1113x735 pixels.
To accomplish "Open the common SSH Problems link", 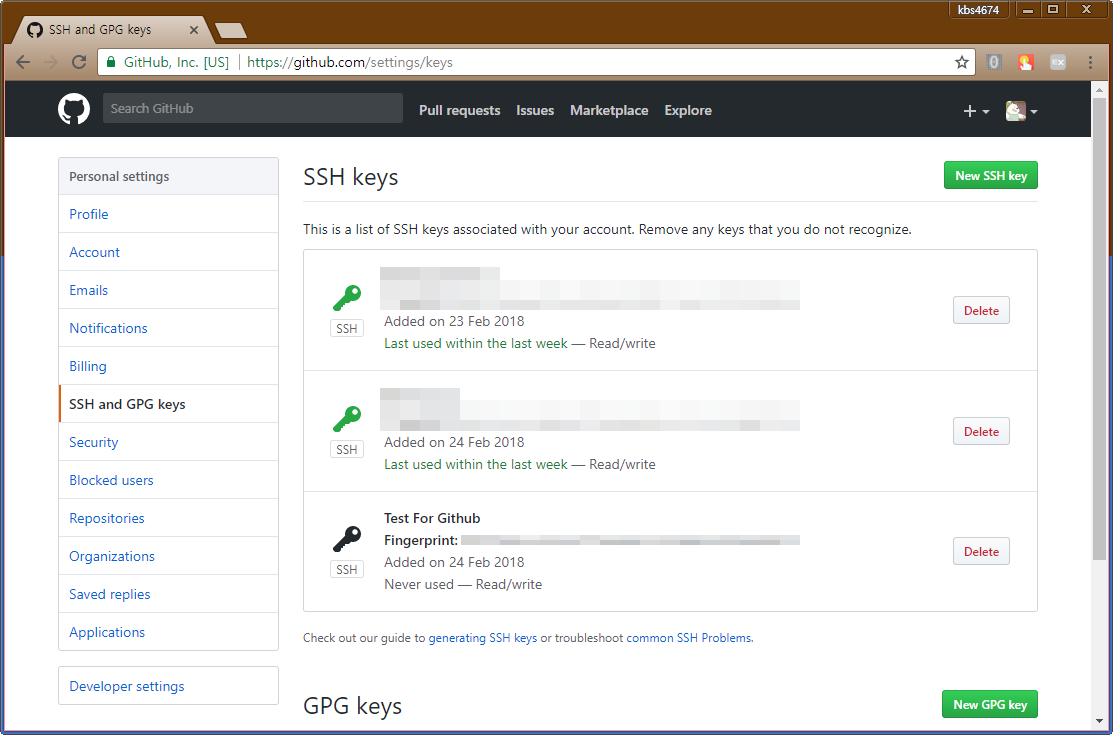I will (689, 638).
